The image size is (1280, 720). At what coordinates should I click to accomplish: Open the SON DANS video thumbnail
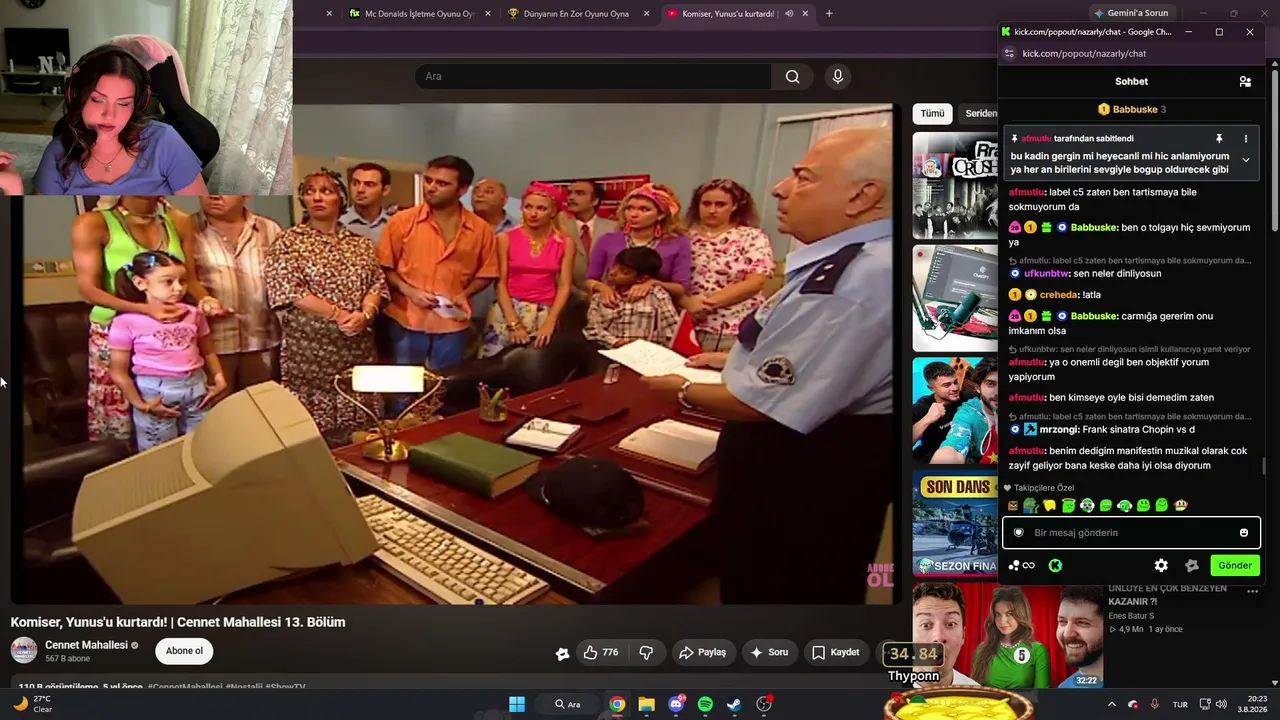pyautogui.click(x=955, y=524)
